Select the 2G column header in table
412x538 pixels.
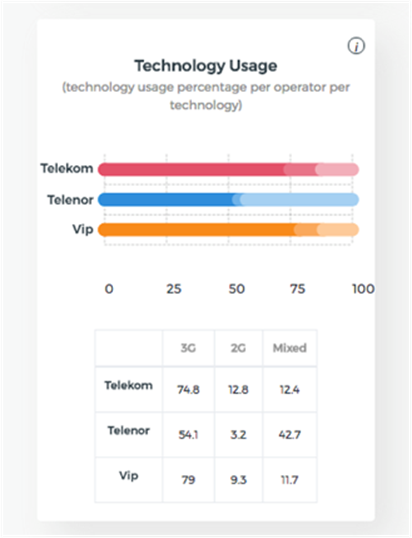(x=238, y=348)
